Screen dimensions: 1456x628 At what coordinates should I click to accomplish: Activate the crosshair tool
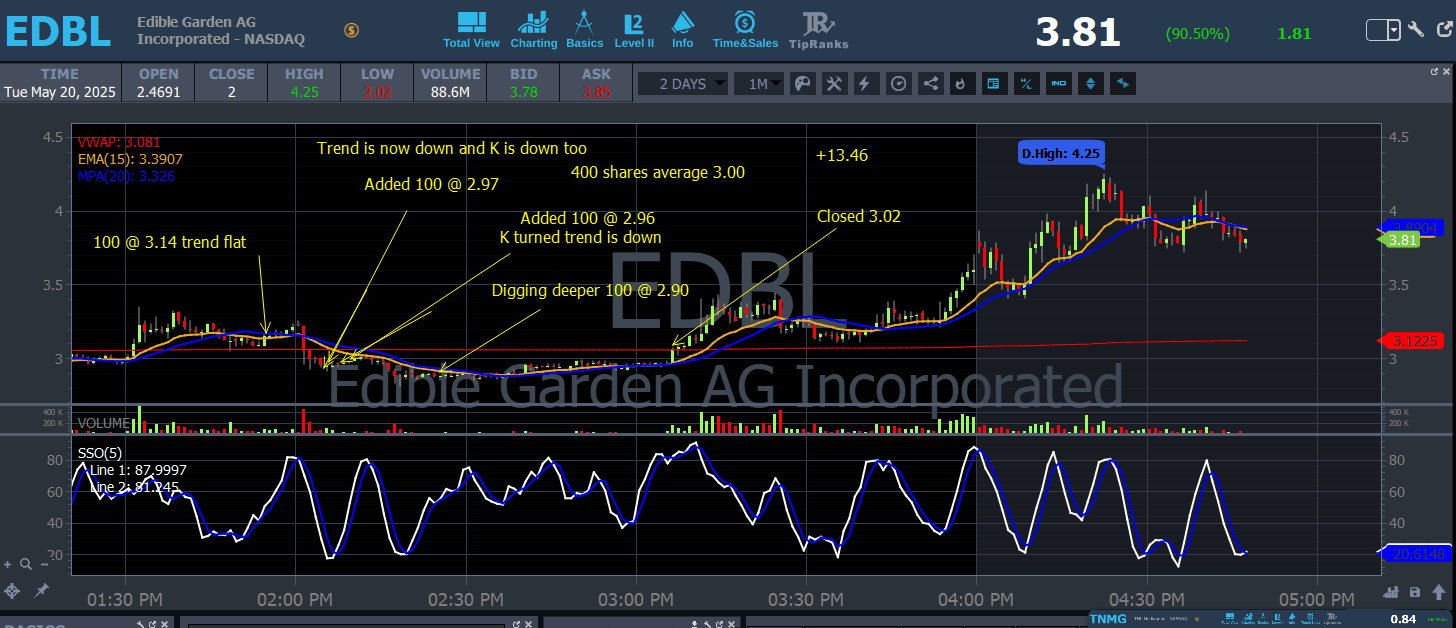pos(12,591)
